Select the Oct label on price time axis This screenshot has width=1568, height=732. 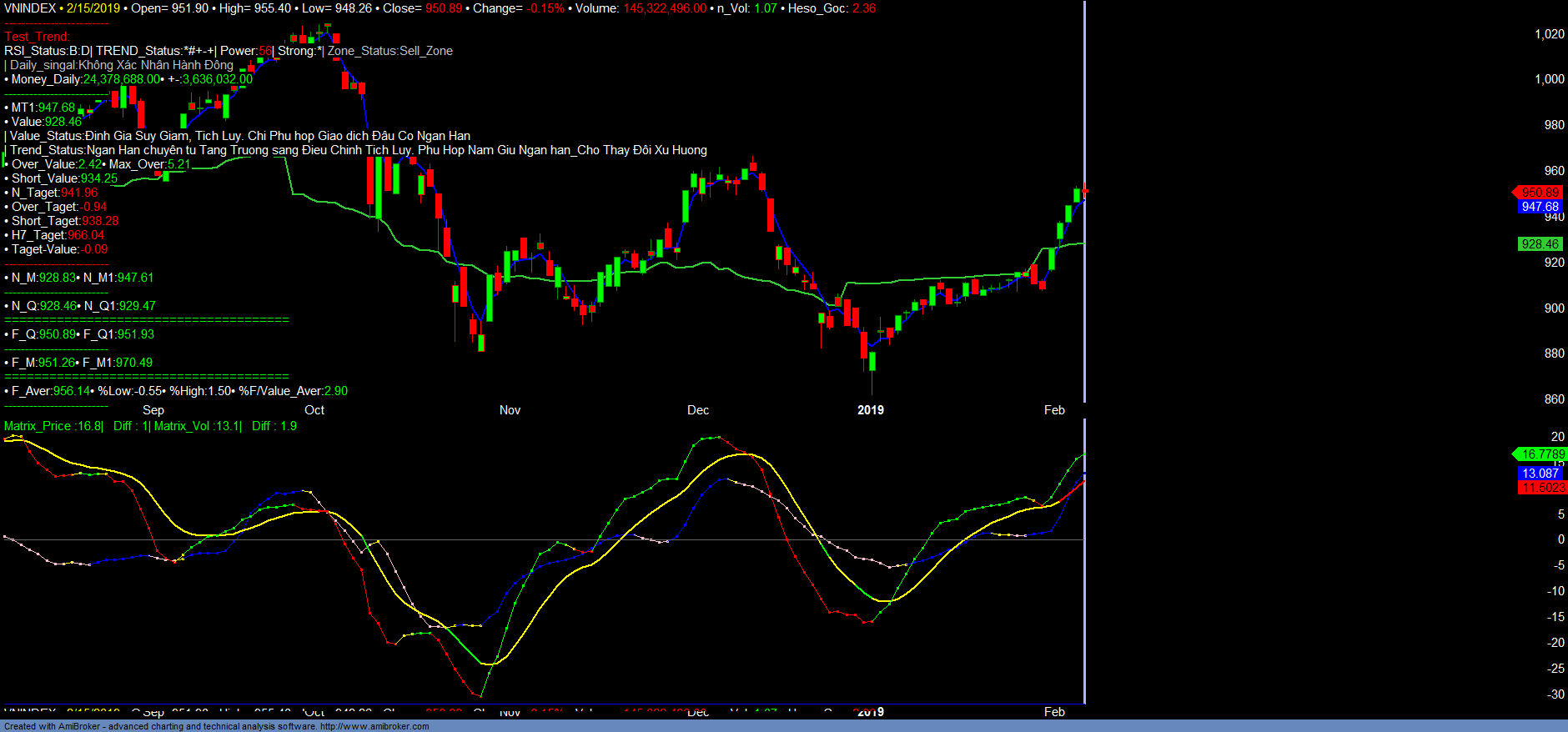pyautogui.click(x=314, y=410)
